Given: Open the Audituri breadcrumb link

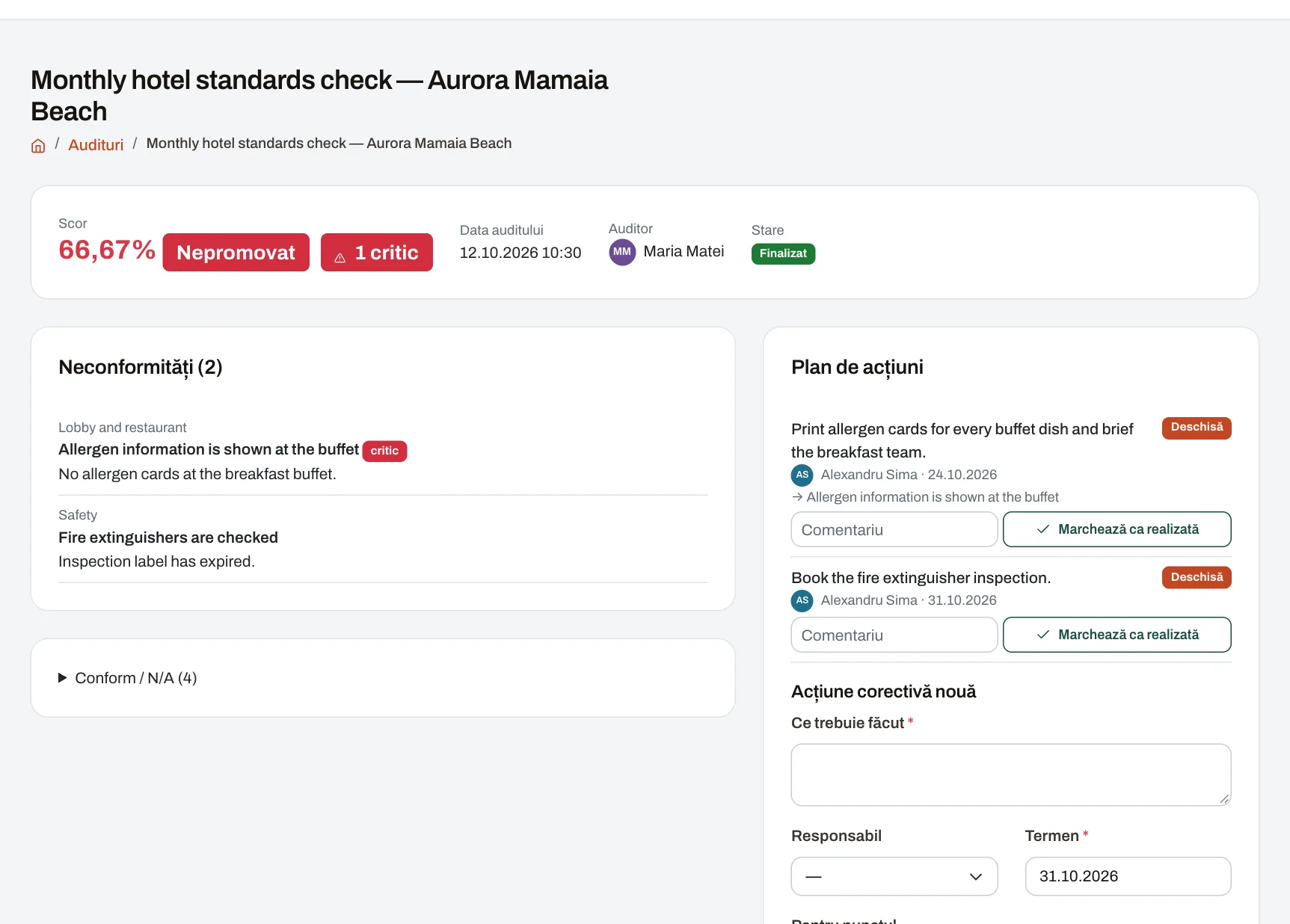Looking at the screenshot, I should coord(96,145).
